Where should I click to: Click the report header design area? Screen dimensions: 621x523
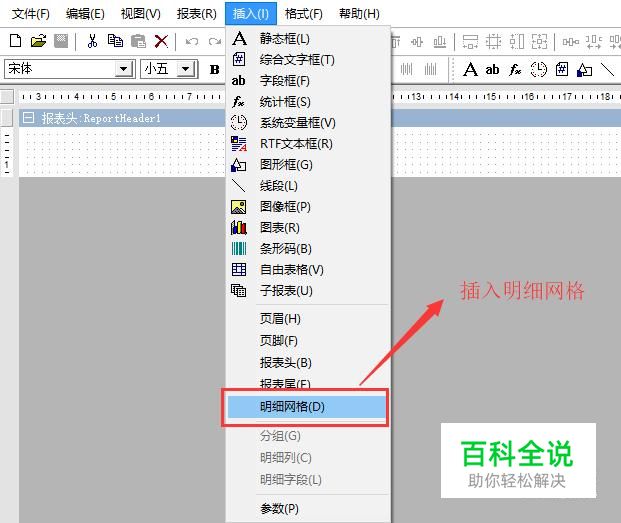tap(320, 152)
